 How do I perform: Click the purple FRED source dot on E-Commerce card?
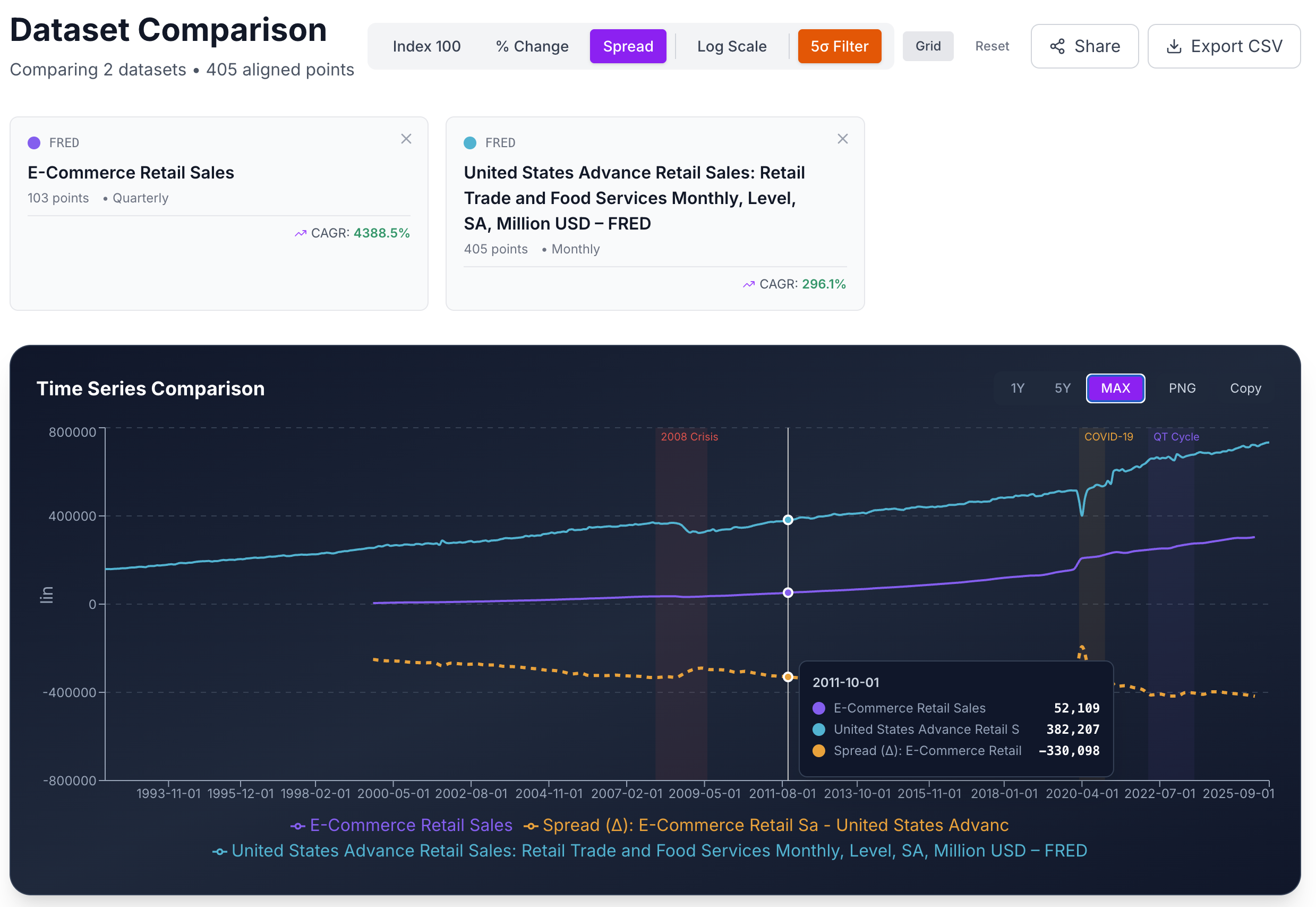(x=33, y=142)
